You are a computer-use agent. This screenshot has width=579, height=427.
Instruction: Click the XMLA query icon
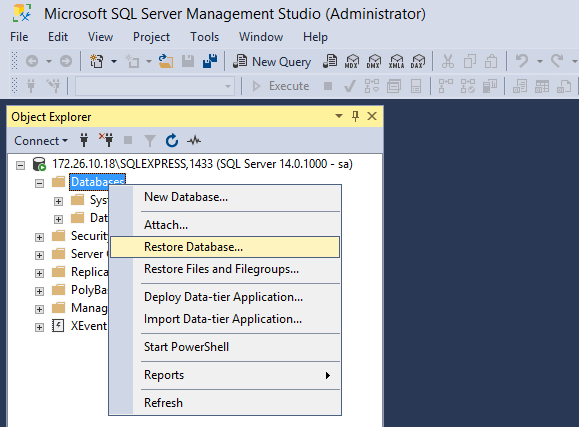pyautogui.click(x=396, y=61)
